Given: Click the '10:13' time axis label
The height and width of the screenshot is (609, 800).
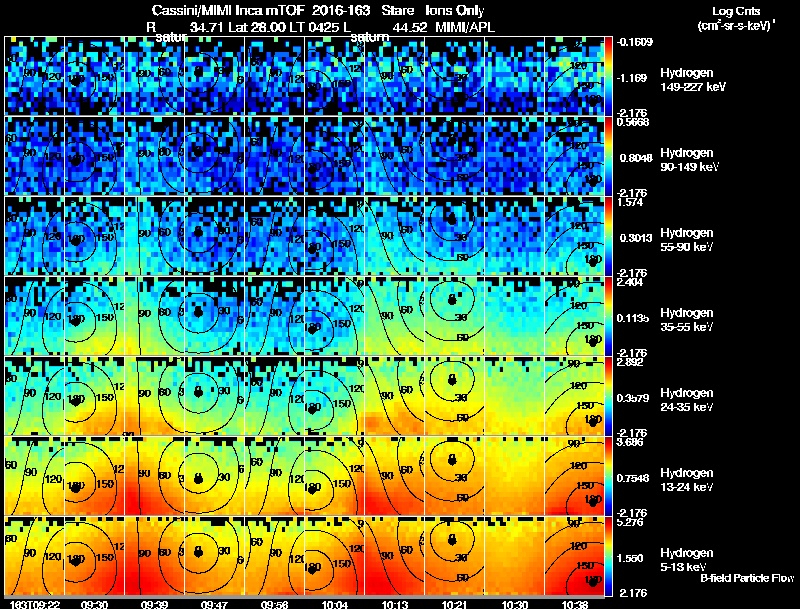Looking at the screenshot, I should pos(395,604).
